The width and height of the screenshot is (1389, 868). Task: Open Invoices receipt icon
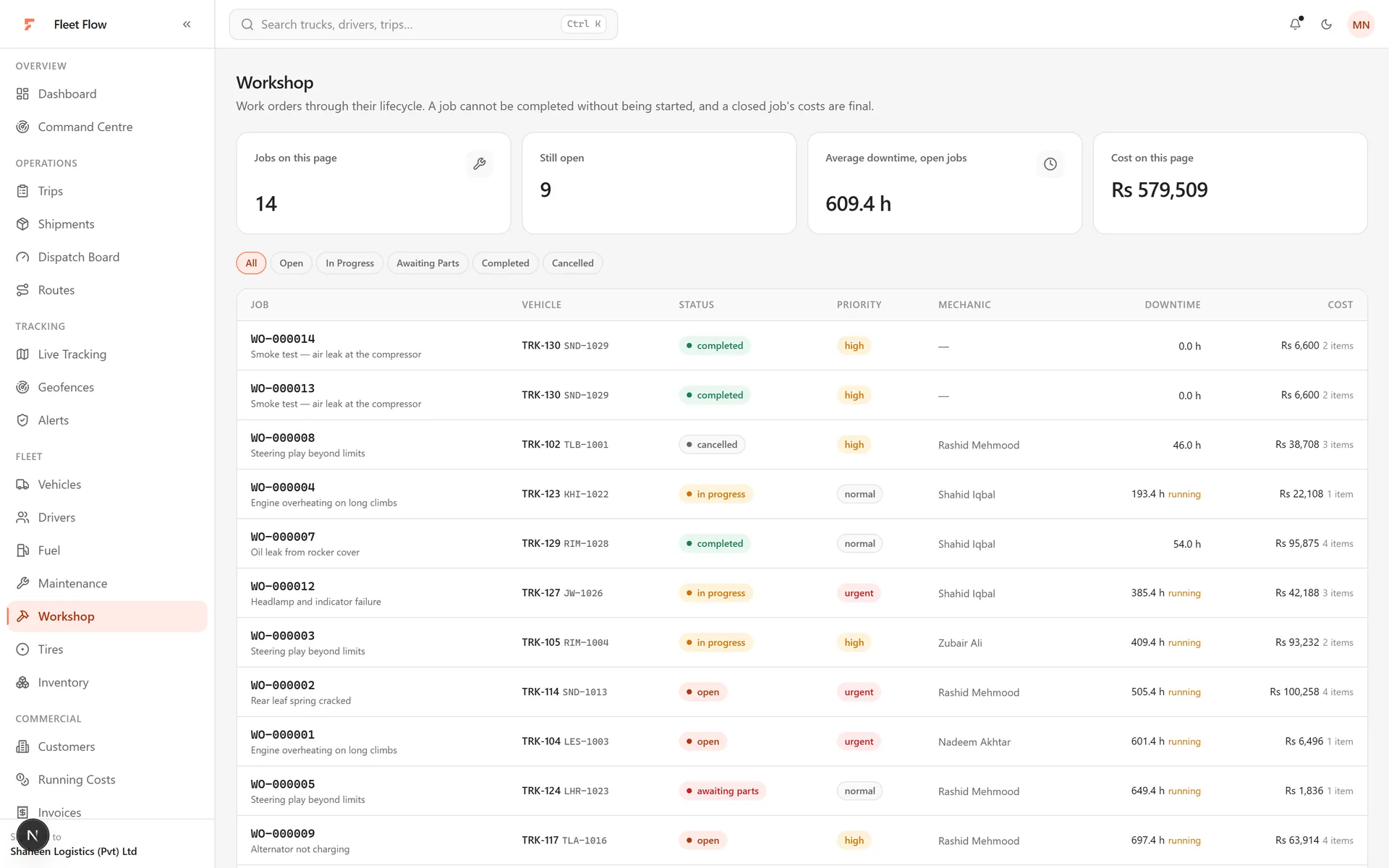point(23,813)
